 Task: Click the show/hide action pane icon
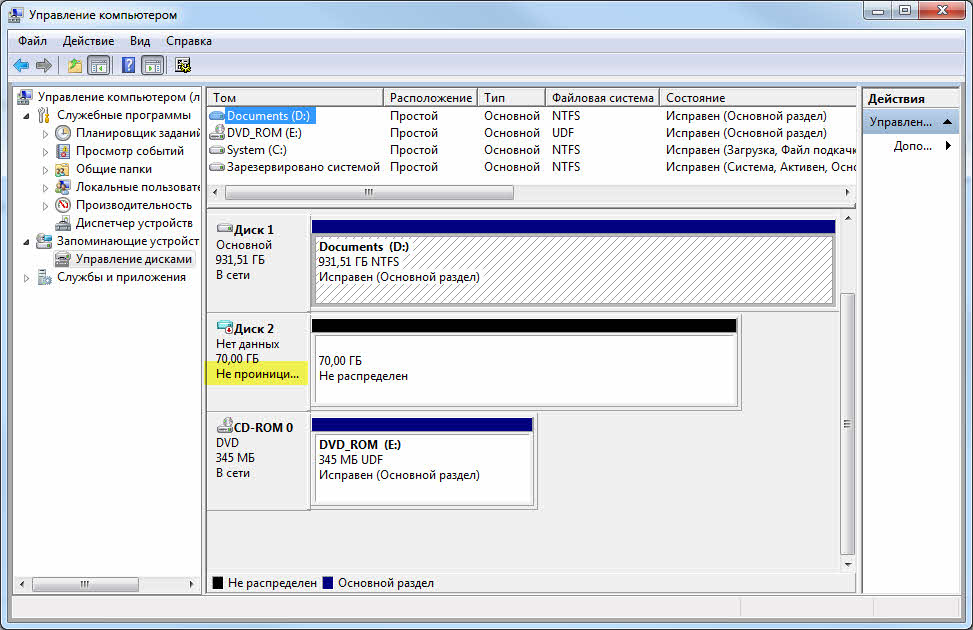tap(153, 65)
